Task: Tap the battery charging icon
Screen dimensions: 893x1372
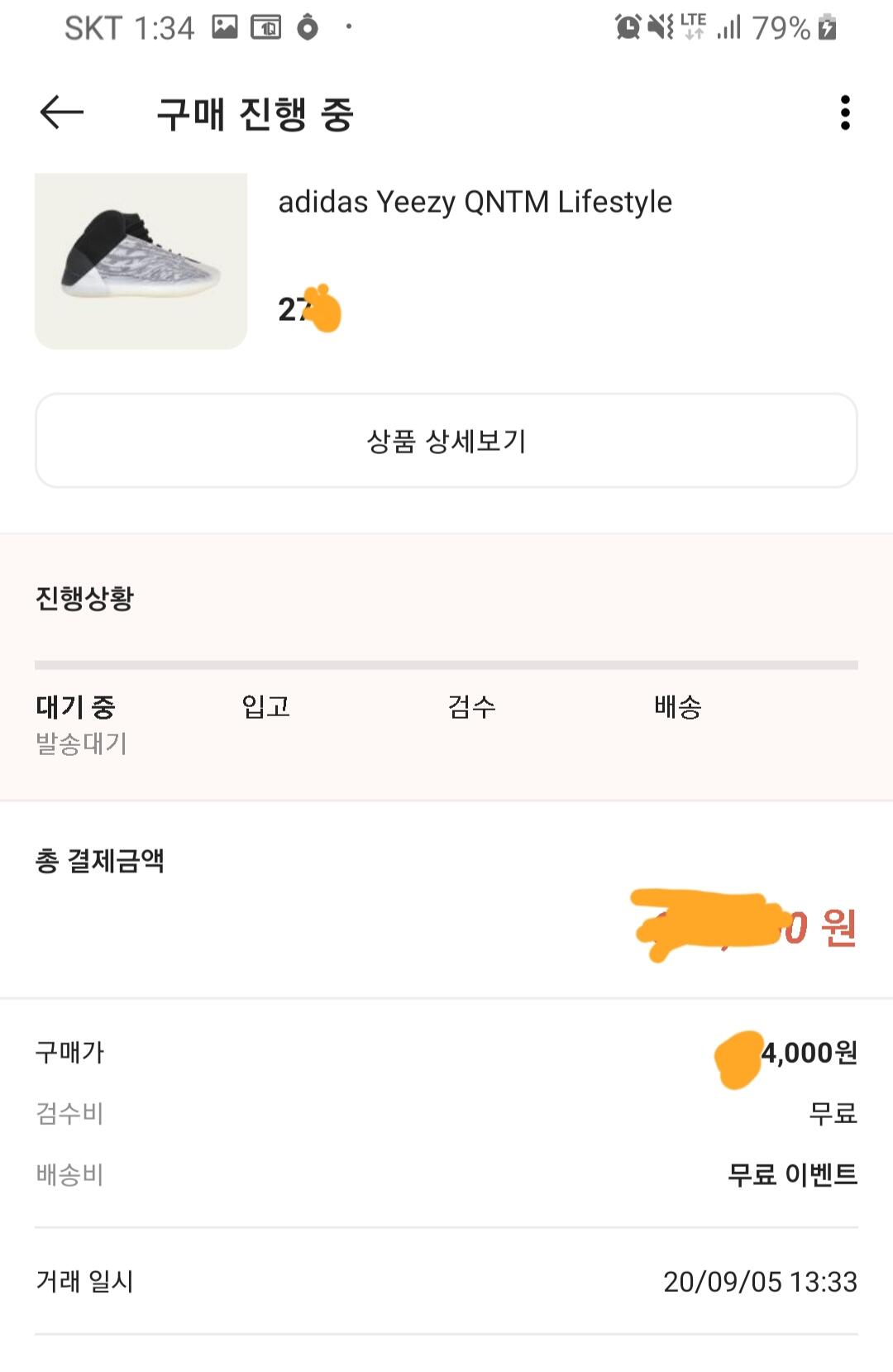Action: (827, 27)
